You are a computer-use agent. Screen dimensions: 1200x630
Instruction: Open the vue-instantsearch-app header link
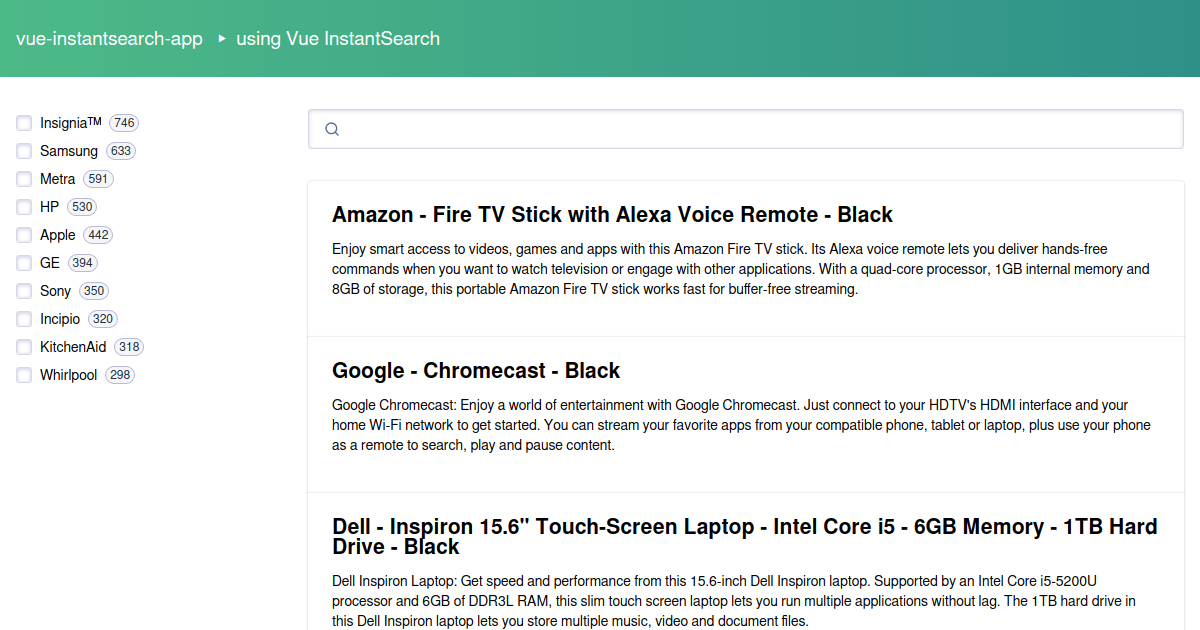pyautogui.click(x=109, y=39)
